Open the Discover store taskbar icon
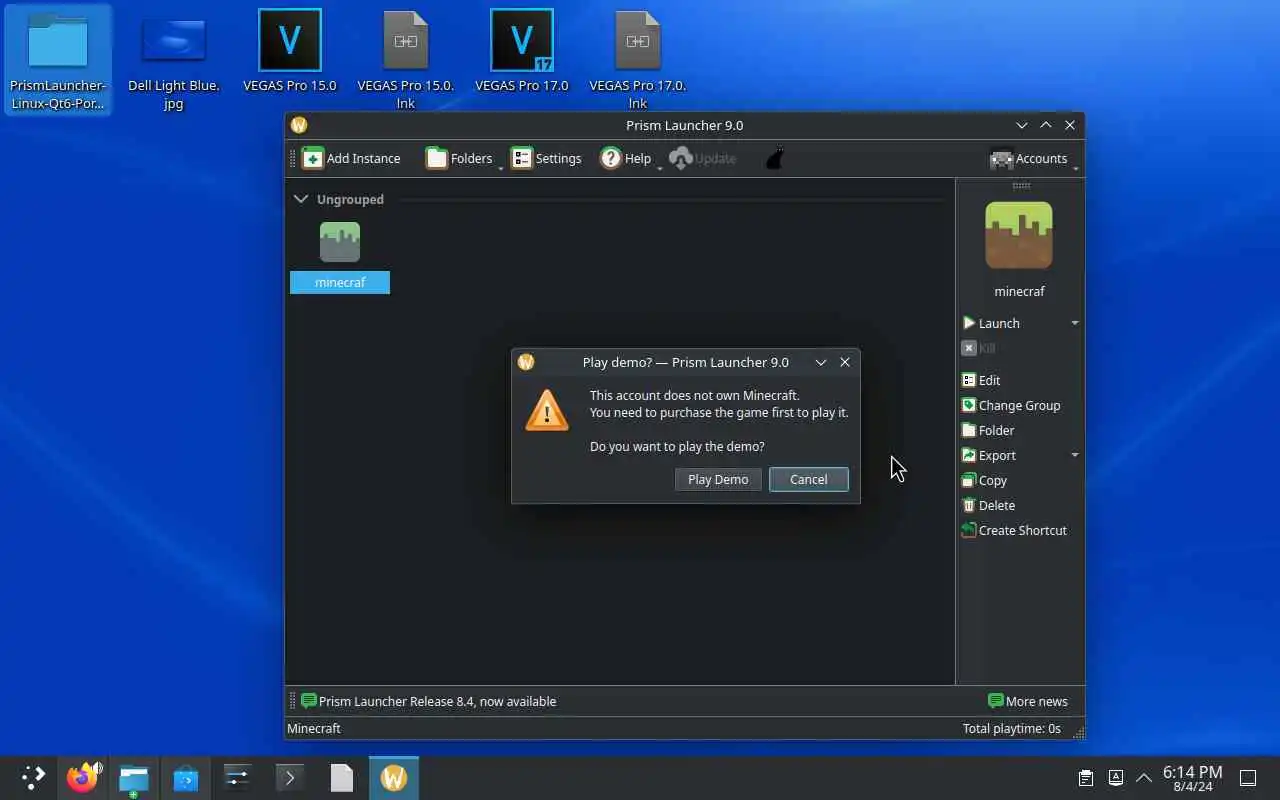Screen dimensions: 1280x800 click(x=186, y=778)
